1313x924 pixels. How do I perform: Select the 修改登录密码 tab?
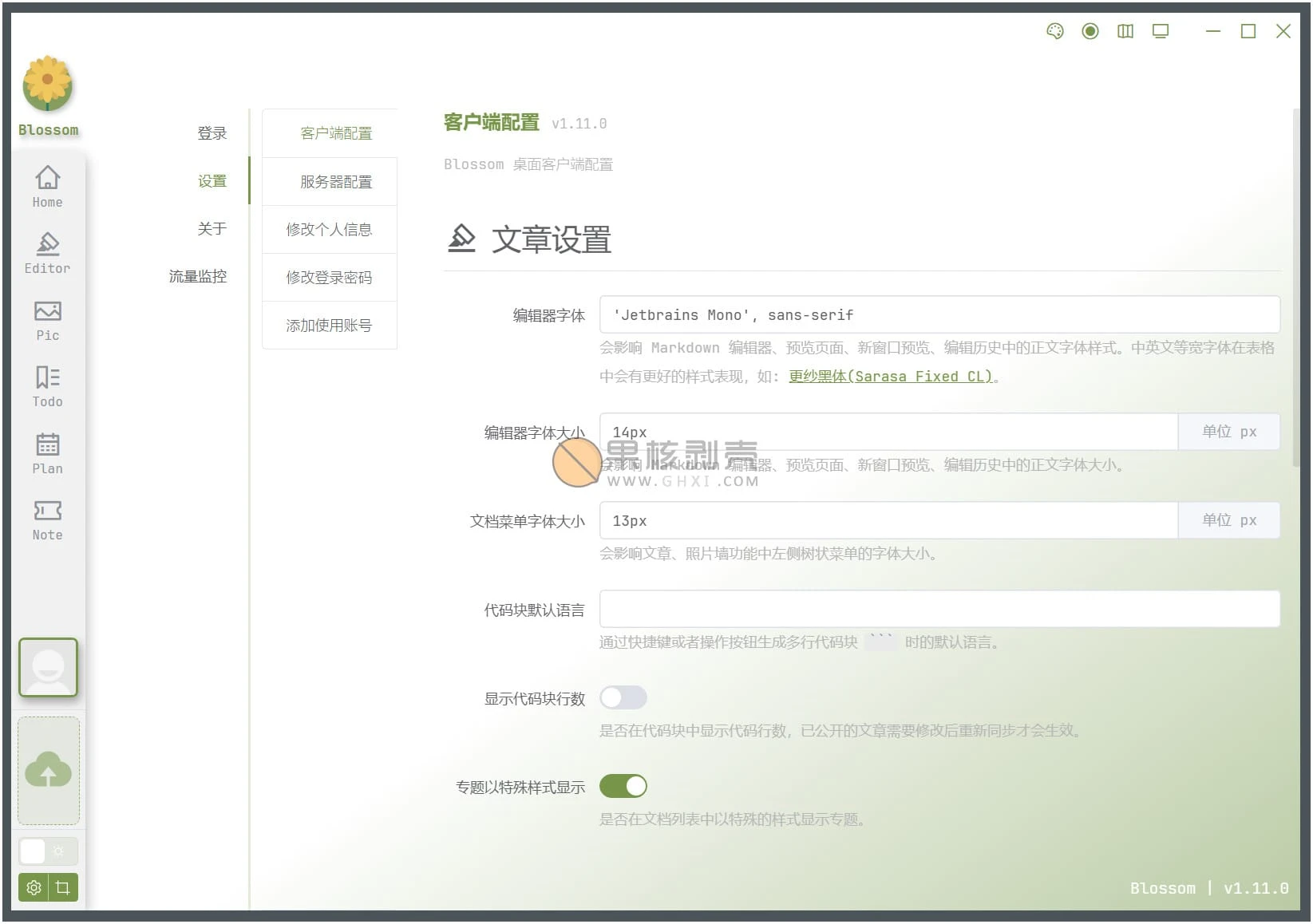pos(329,278)
